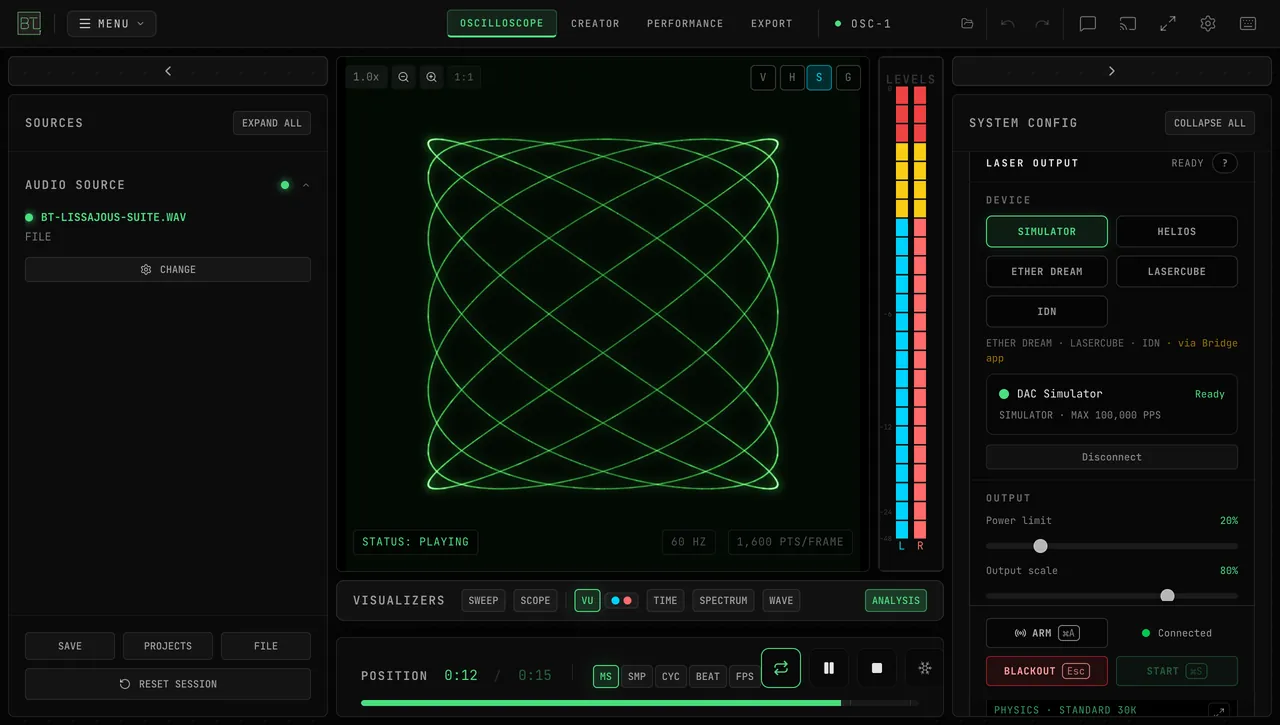
Task: Collapse the right panel with the arrow
Action: 1111,71
